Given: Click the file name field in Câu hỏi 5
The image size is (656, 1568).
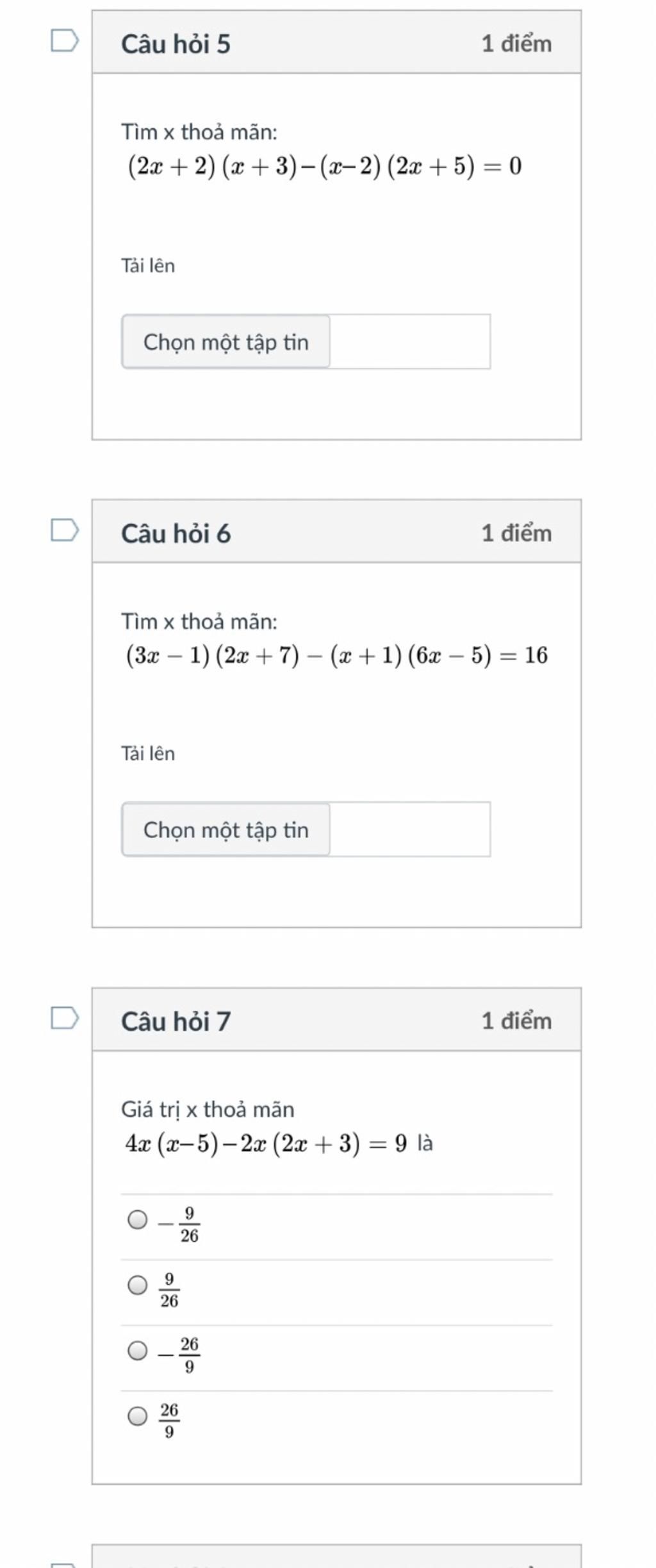Looking at the screenshot, I should 410,342.
